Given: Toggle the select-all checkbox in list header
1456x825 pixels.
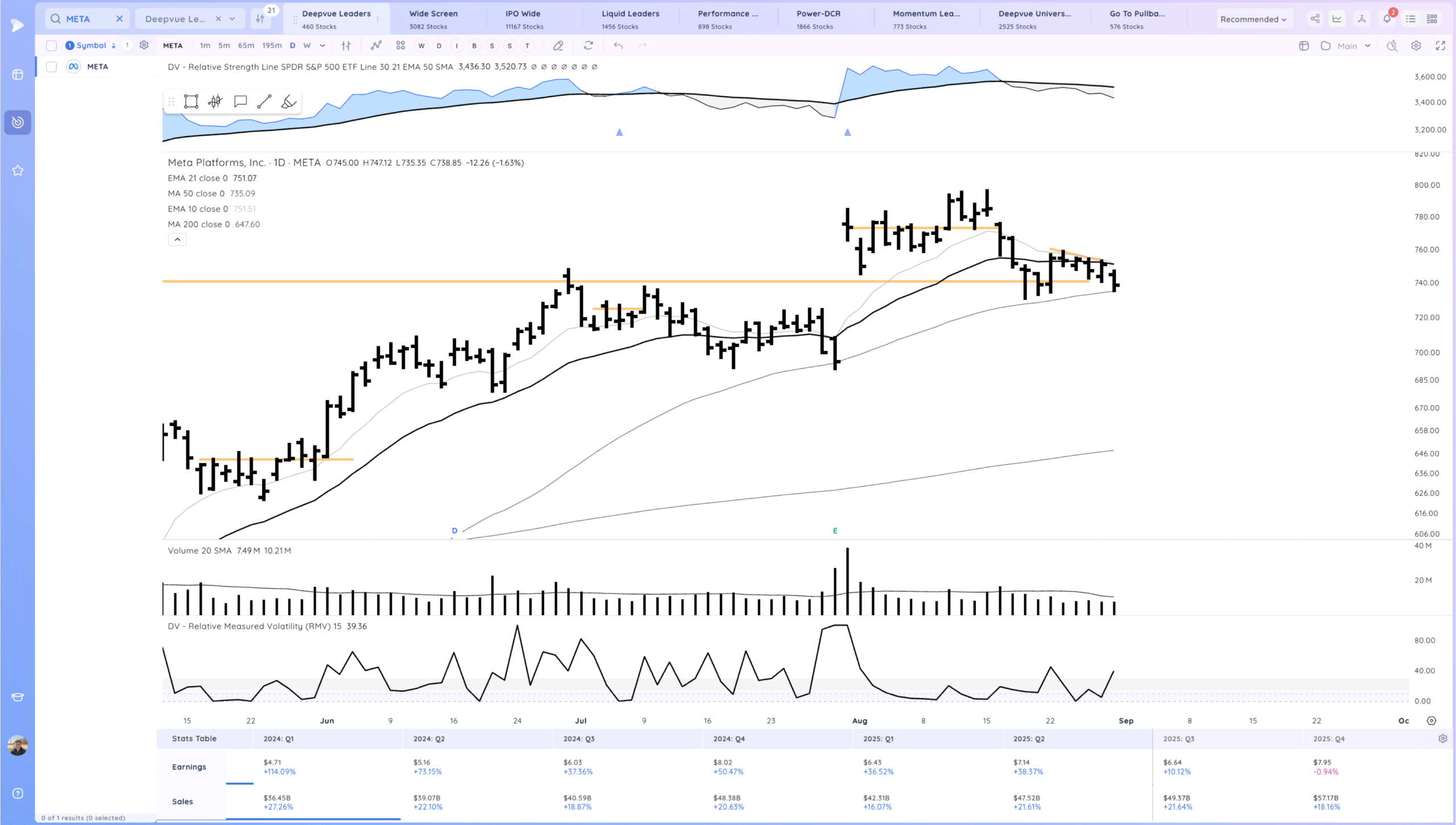Looking at the screenshot, I should click(51, 46).
